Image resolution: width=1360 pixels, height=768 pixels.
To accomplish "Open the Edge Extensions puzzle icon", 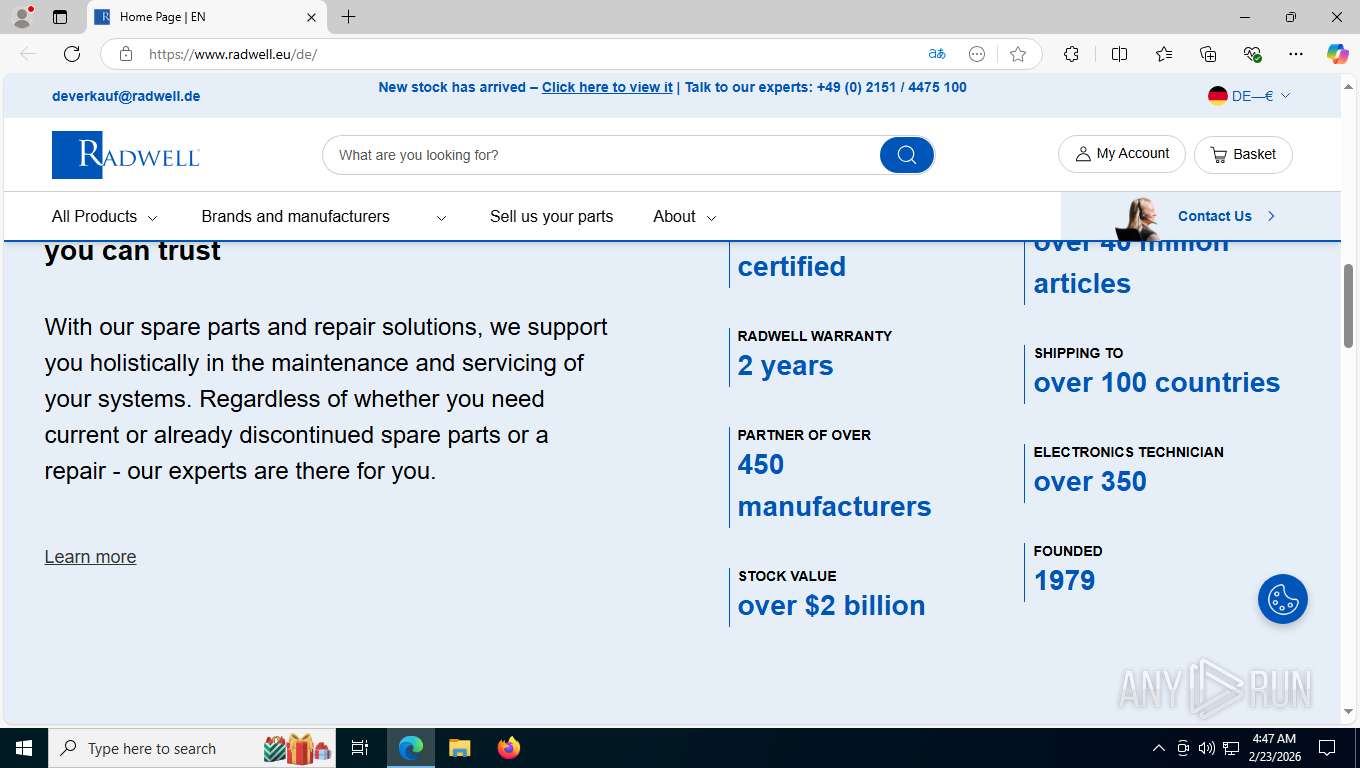I will 1071,54.
